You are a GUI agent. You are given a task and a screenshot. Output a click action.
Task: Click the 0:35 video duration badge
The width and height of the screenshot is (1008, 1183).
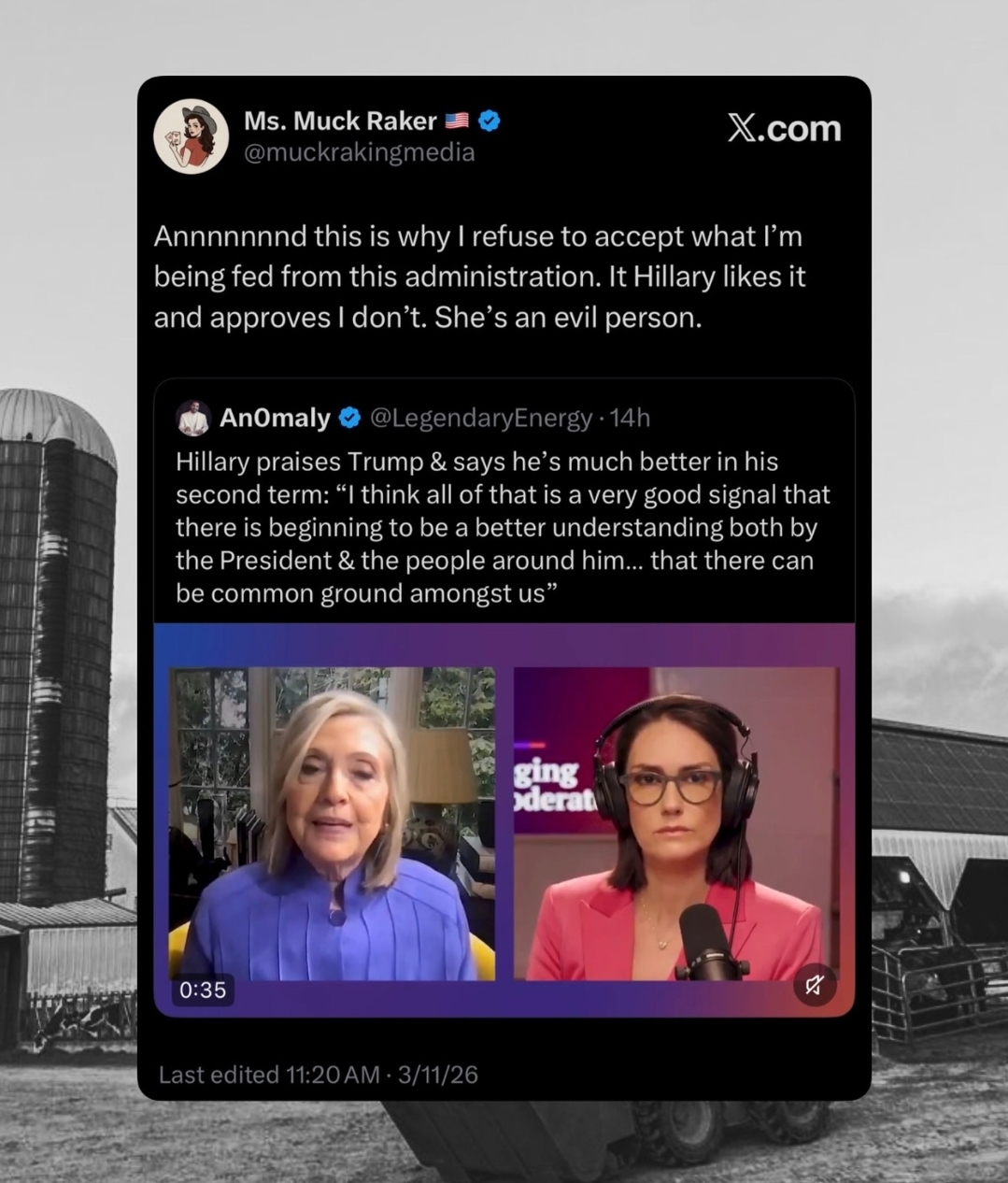(202, 990)
